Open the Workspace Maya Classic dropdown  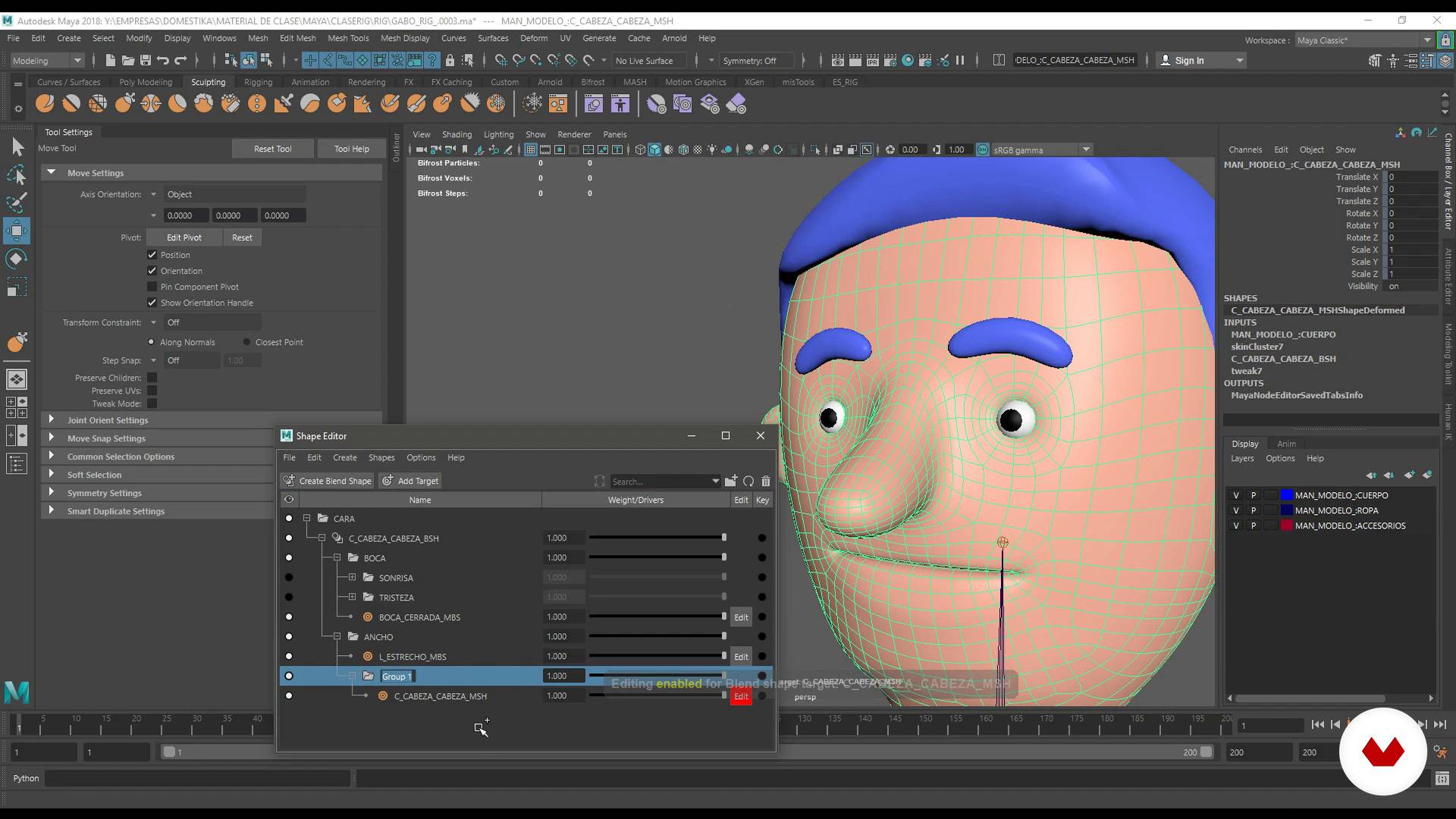[x=1363, y=40]
